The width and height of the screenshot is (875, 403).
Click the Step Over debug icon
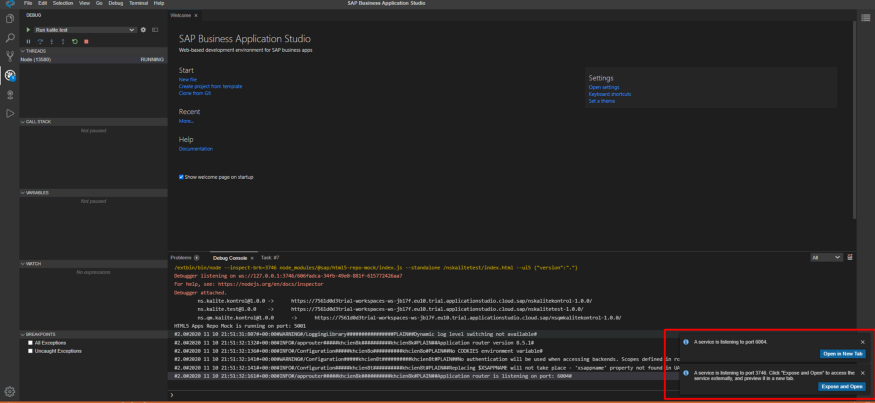coord(40,41)
